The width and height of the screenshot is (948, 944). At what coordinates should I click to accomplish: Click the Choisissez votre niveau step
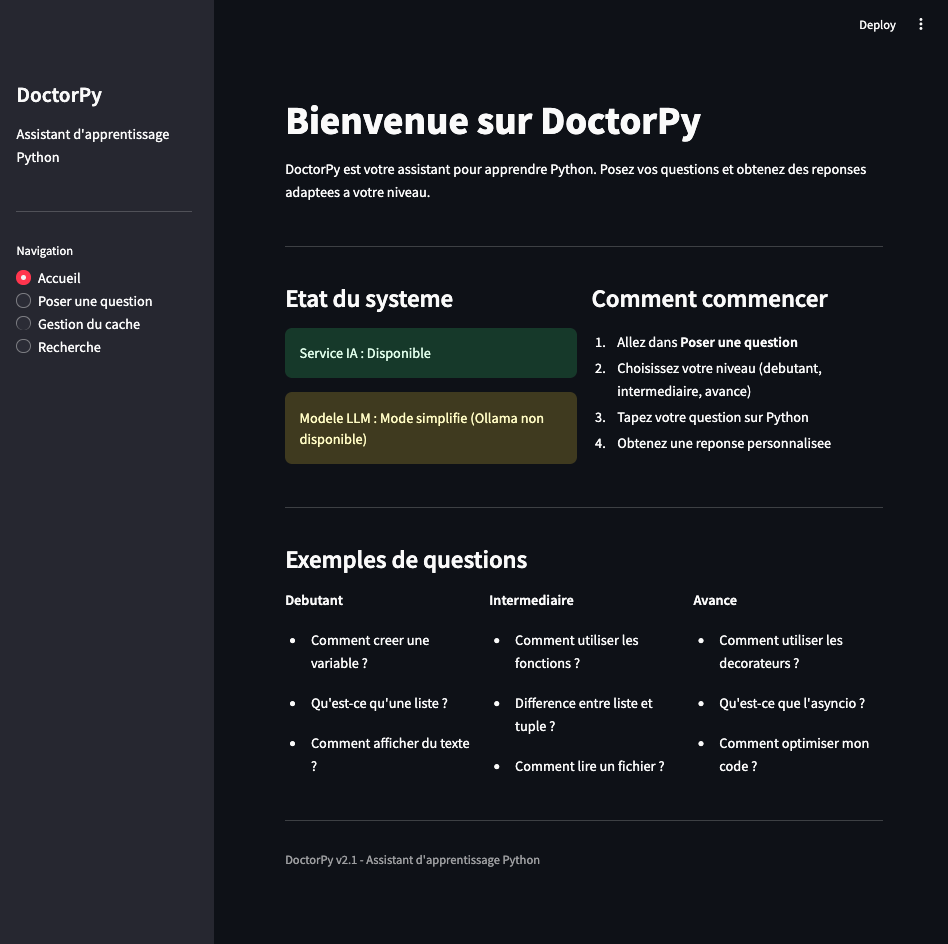(x=719, y=380)
